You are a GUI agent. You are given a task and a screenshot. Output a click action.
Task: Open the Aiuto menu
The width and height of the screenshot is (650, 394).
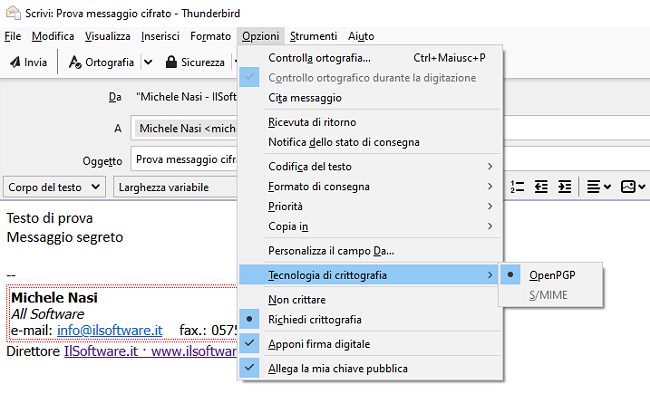click(x=361, y=36)
